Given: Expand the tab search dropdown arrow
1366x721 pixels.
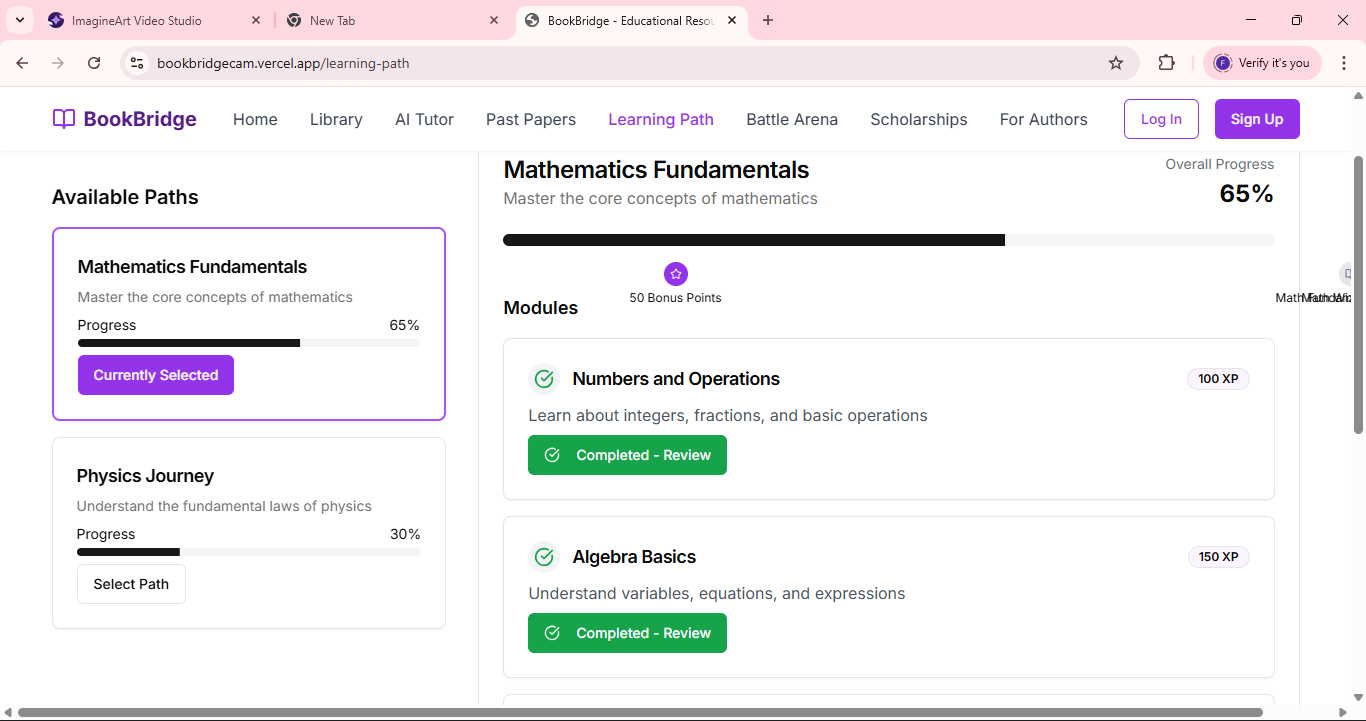Looking at the screenshot, I should tap(19, 20).
